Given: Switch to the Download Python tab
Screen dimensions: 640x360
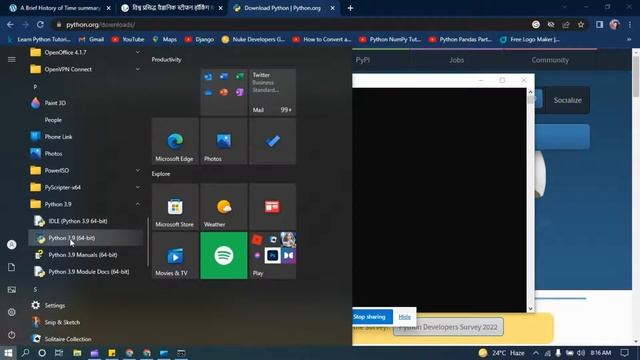Looking at the screenshot, I should coord(283,8).
